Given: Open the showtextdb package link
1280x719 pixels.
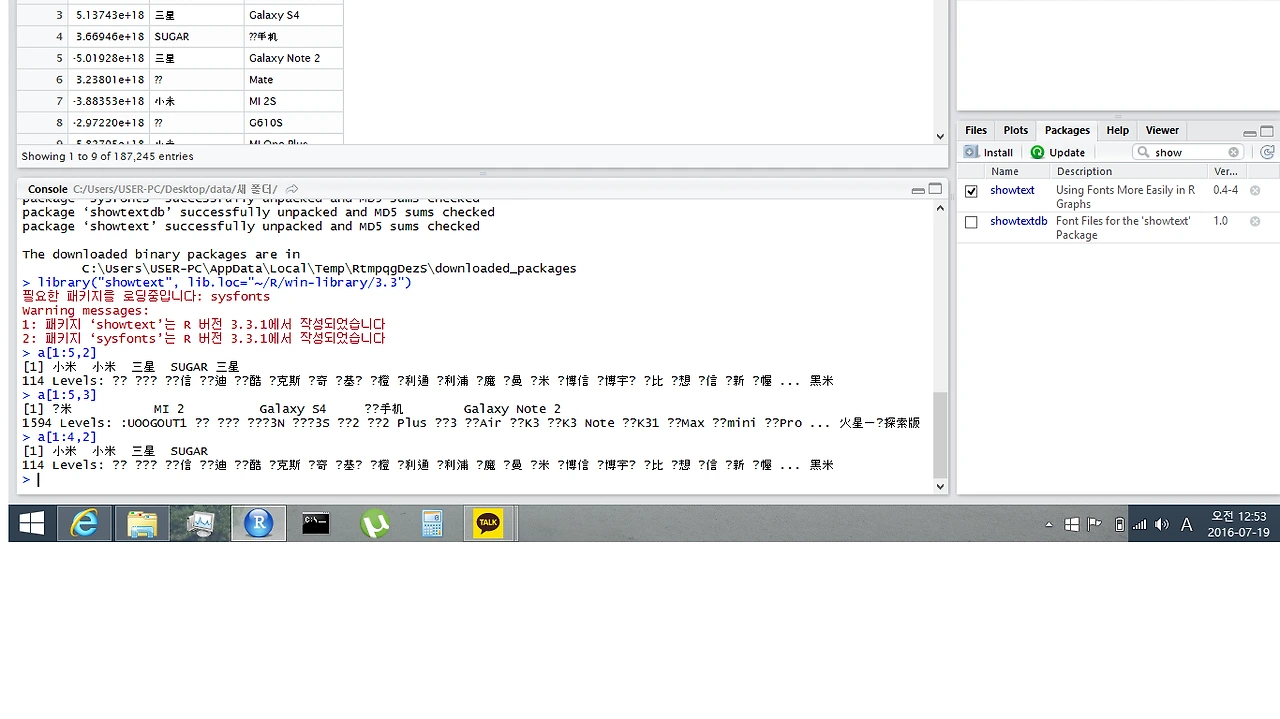Looking at the screenshot, I should pyautogui.click(x=1019, y=221).
